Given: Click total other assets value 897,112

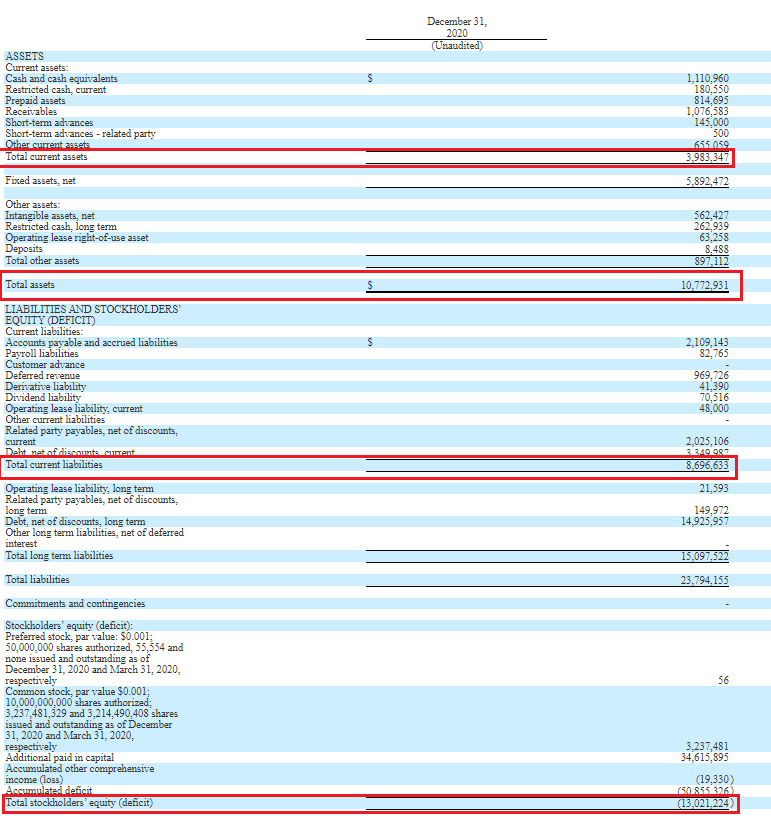Looking at the screenshot, I should 711,261.
